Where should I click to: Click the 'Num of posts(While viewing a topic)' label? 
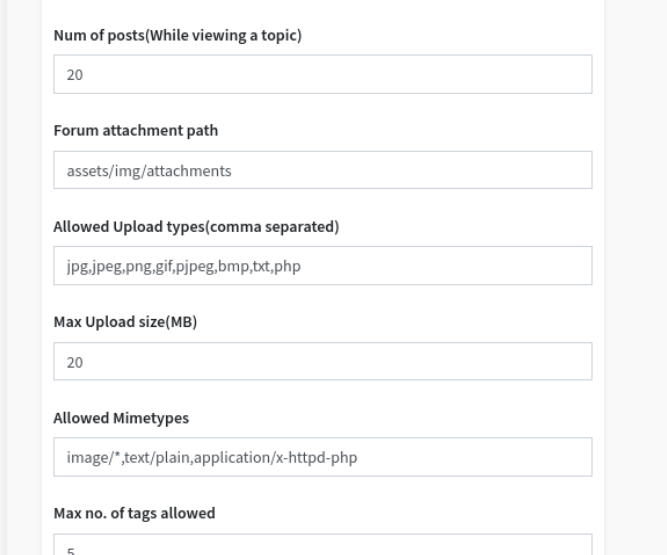177,37
